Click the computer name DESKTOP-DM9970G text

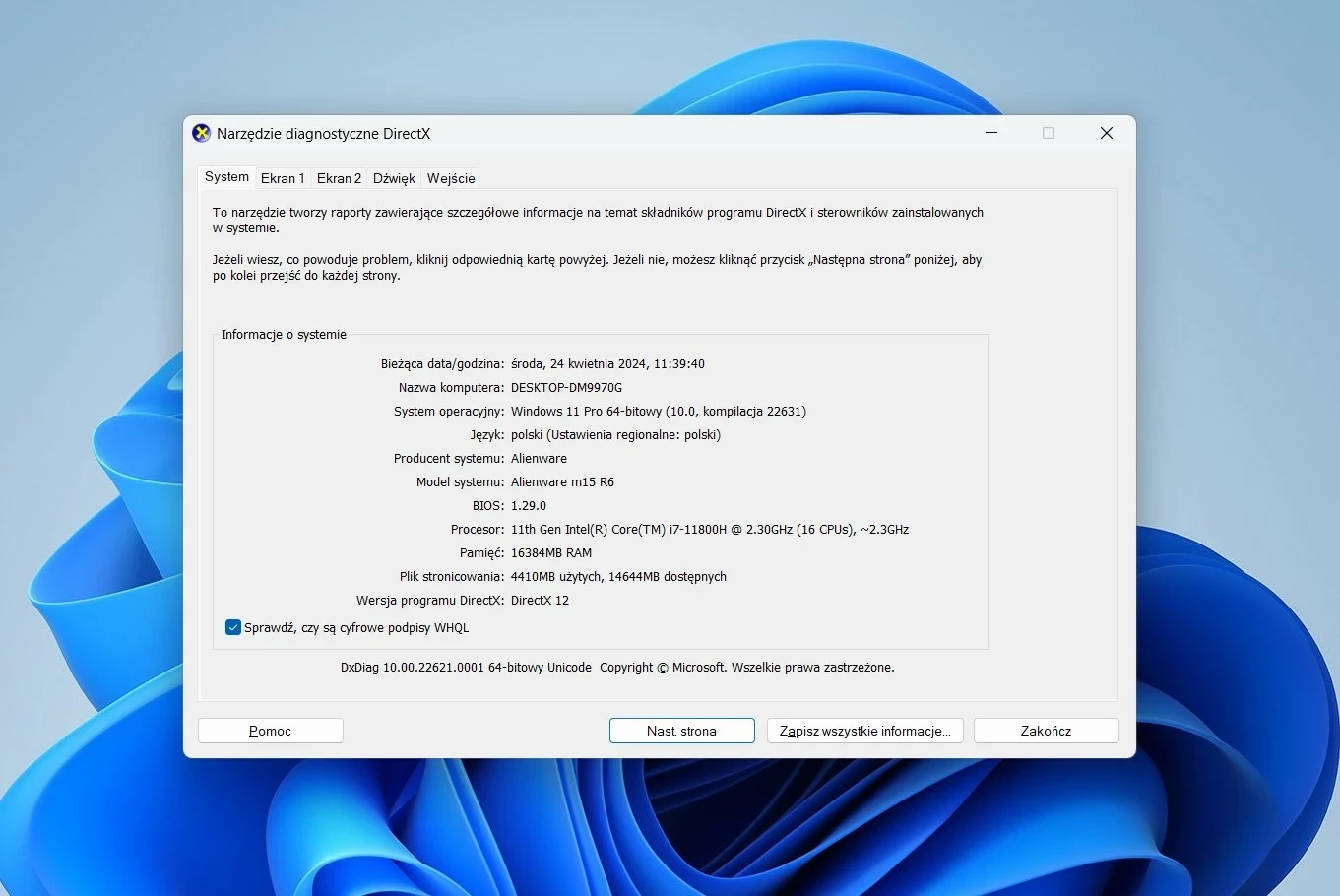(x=566, y=388)
